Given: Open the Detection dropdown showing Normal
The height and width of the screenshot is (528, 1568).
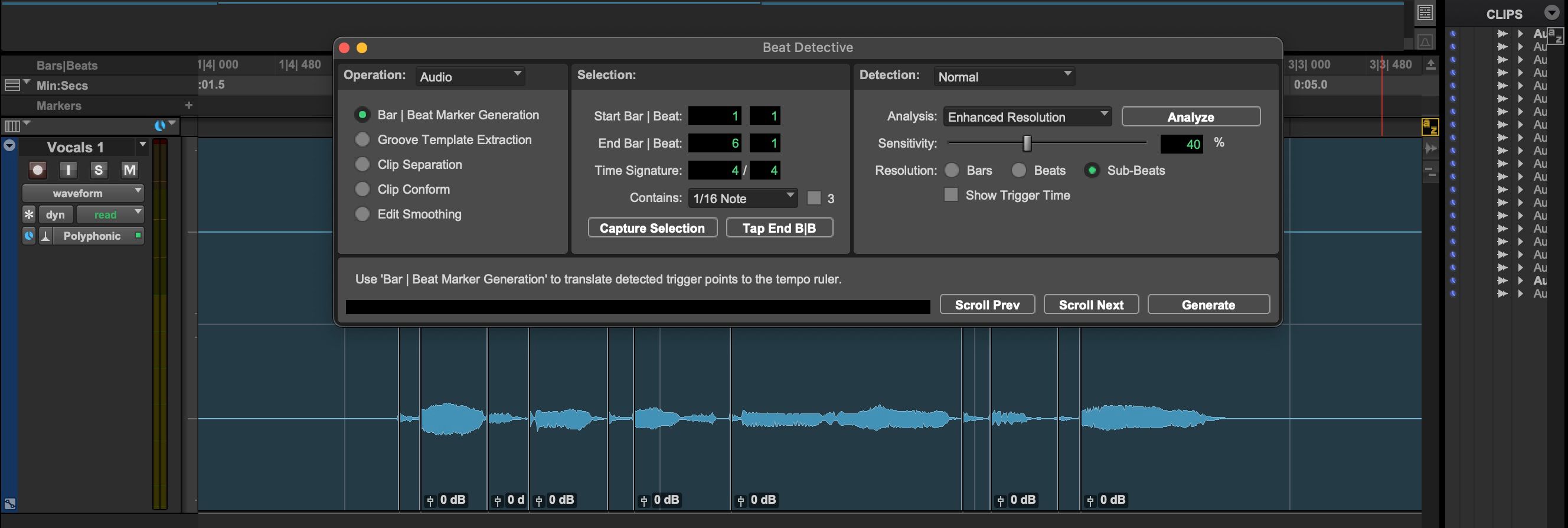Looking at the screenshot, I should tap(1004, 76).
